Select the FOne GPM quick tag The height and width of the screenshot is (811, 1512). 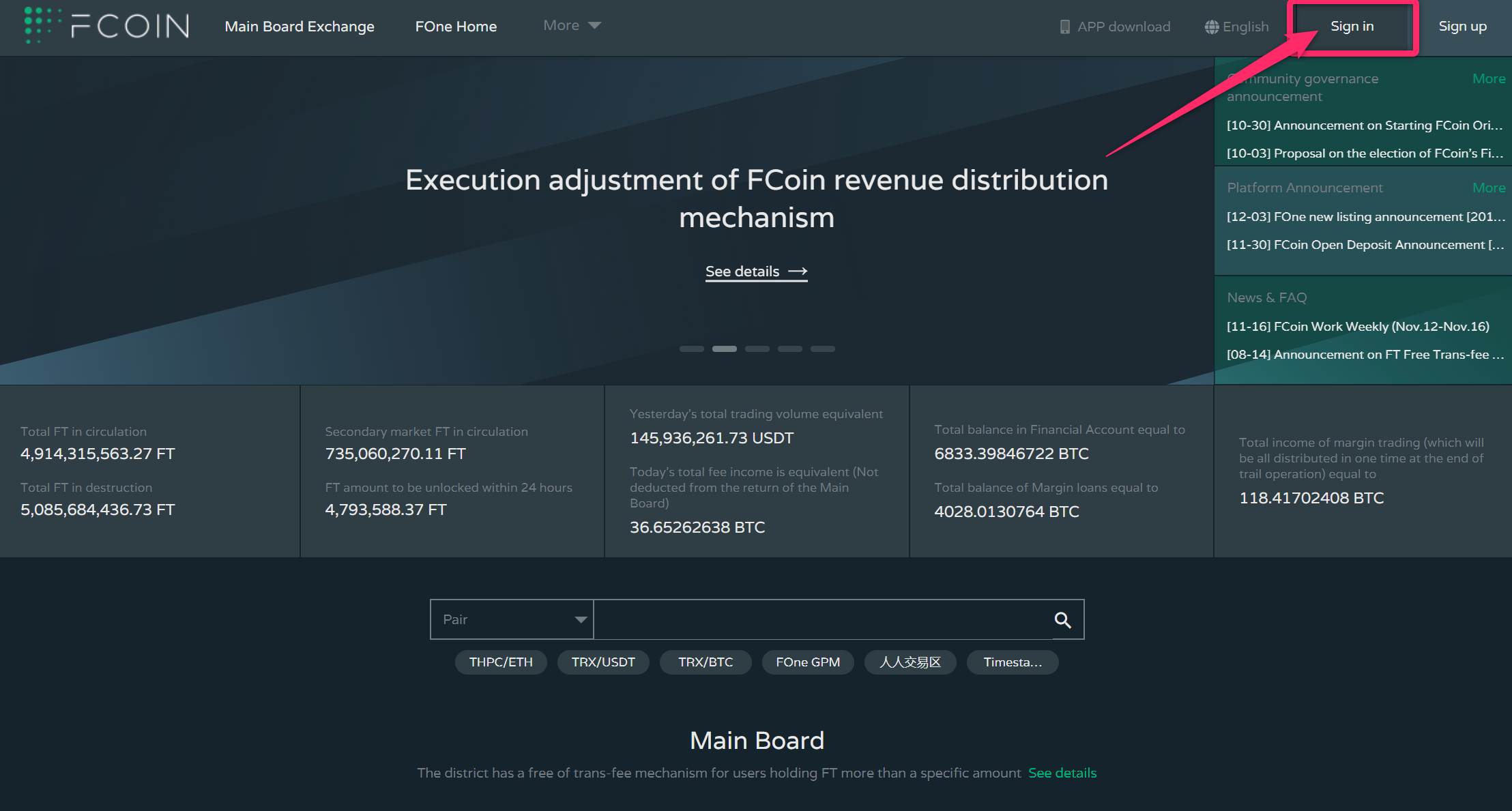pos(808,662)
